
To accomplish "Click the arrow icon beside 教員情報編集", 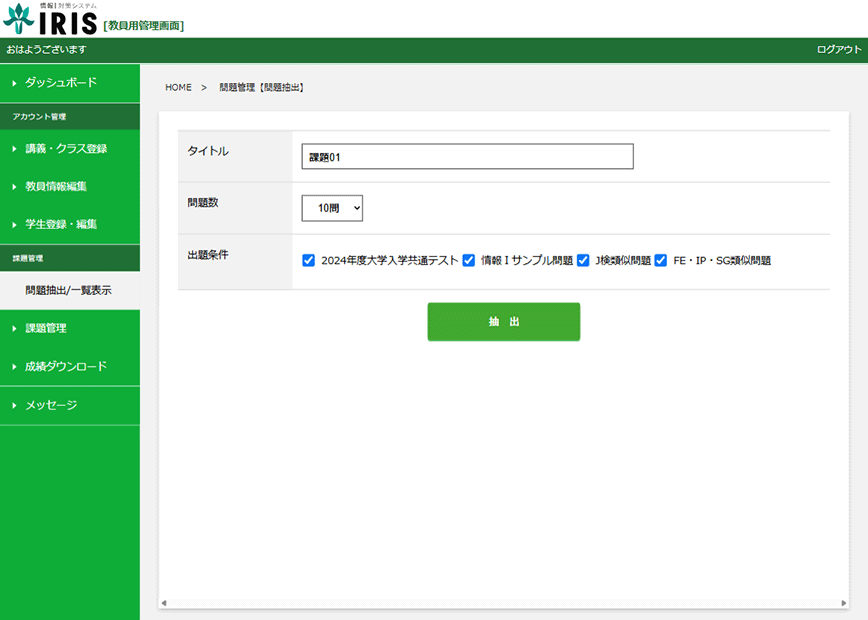I will (x=14, y=187).
